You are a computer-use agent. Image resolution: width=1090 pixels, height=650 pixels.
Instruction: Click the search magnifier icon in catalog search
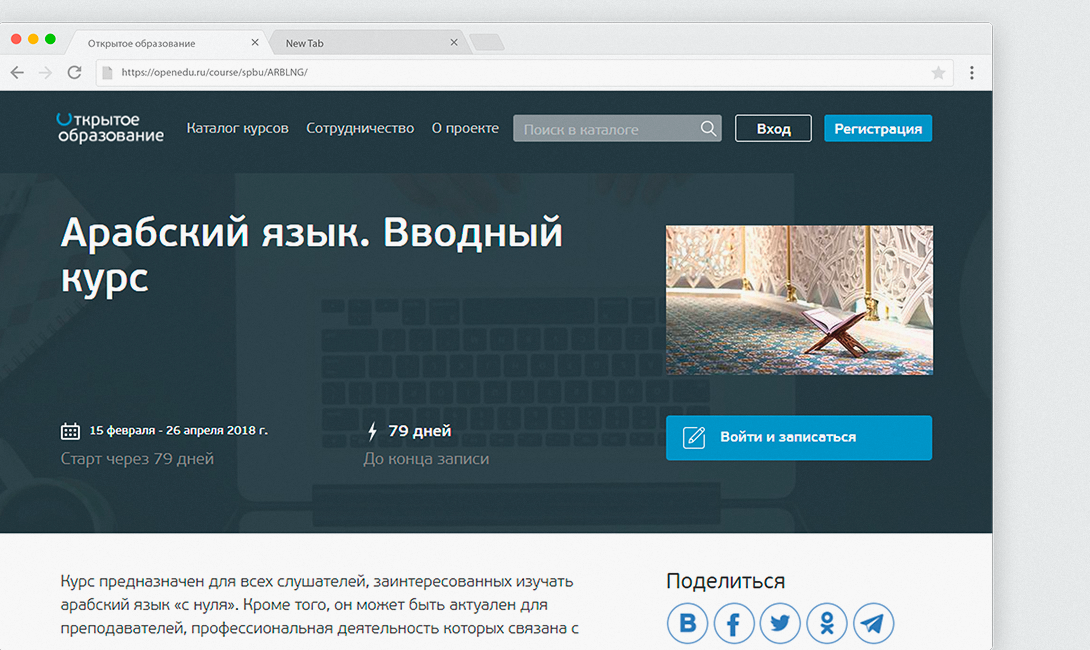point(708,129)
